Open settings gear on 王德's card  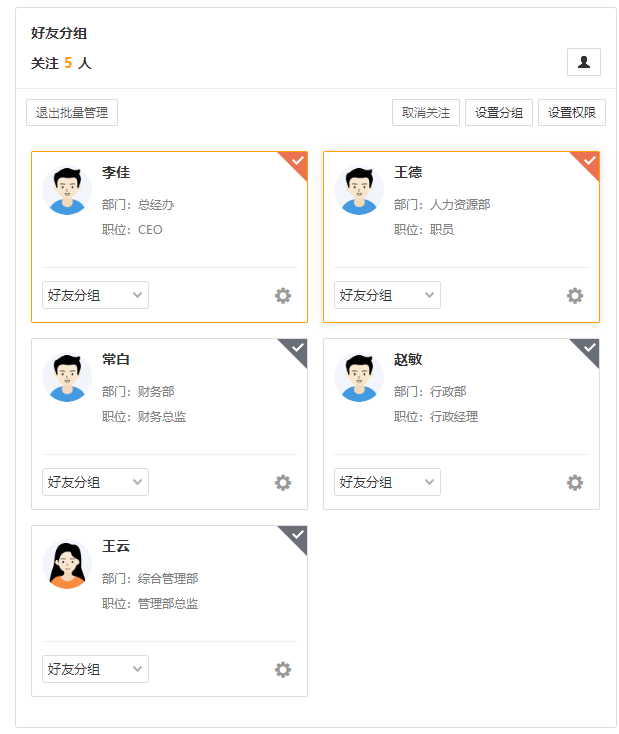pos(575,296)
